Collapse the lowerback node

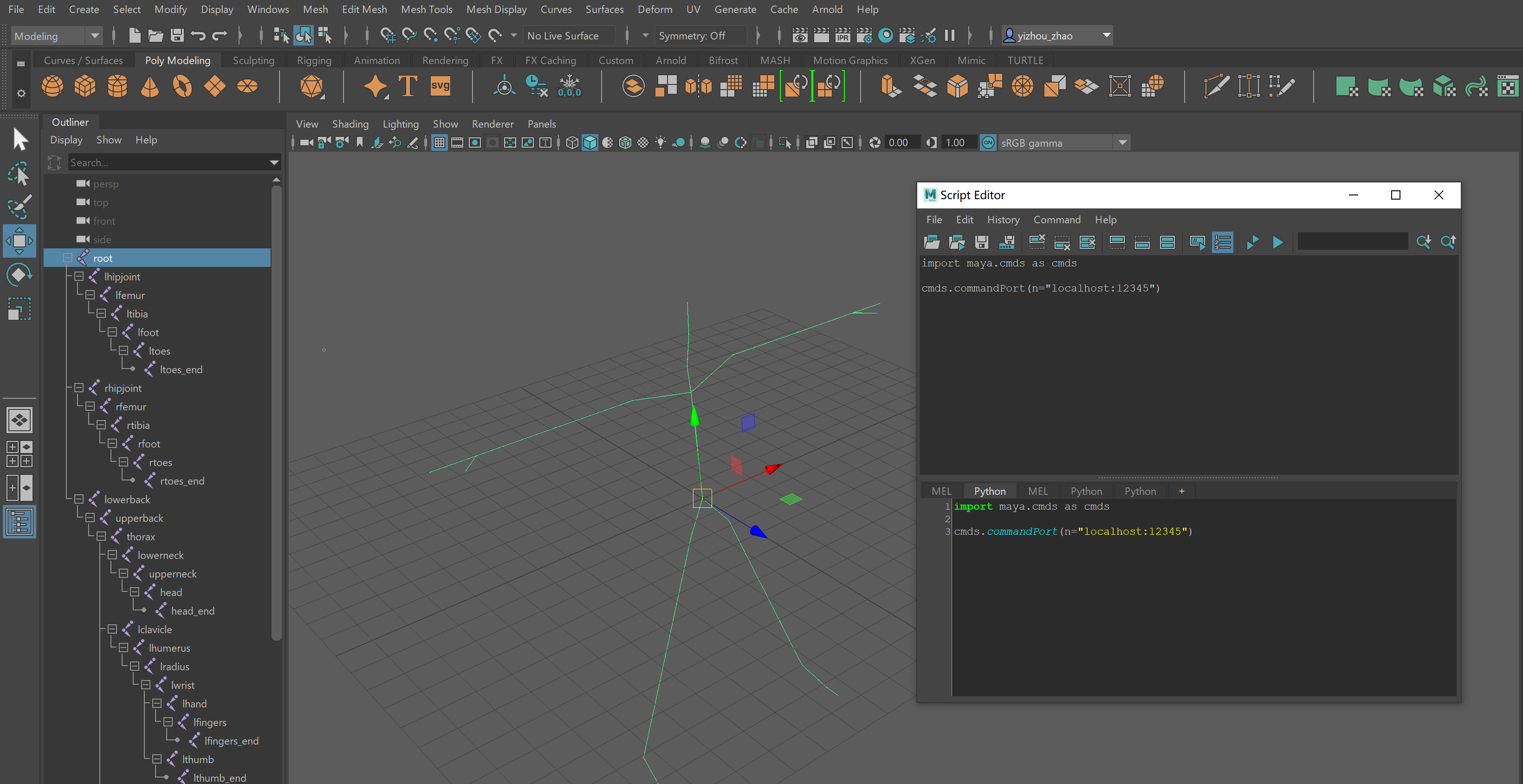(78, 499)
